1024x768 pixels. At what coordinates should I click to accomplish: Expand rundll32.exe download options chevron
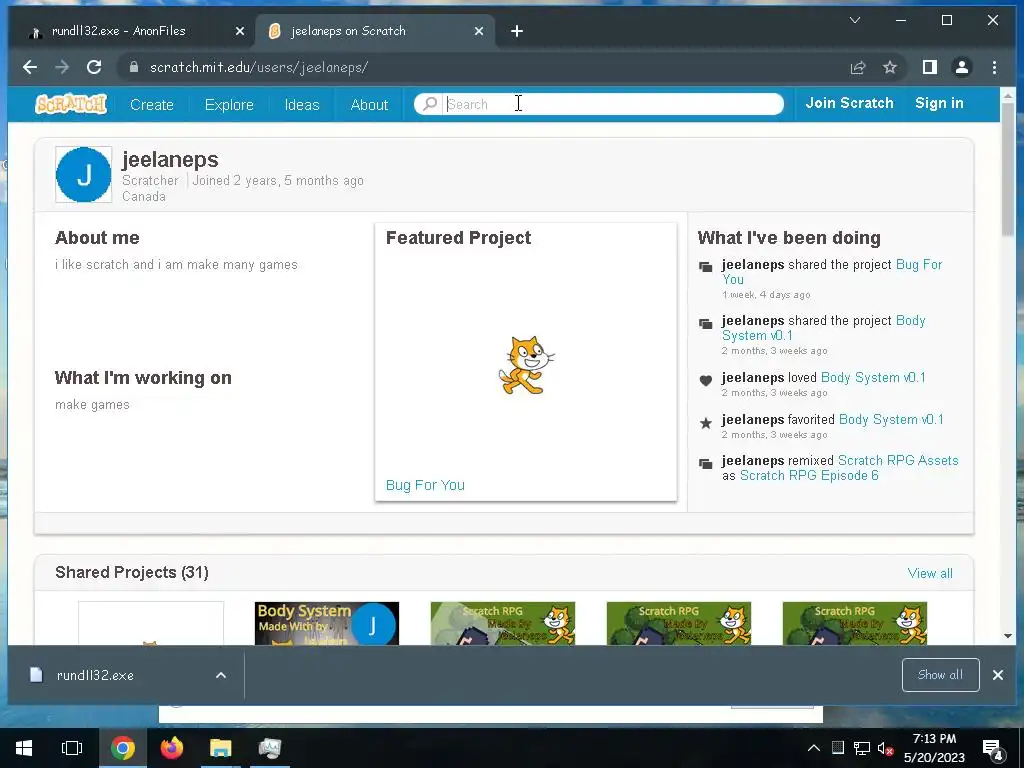tap(221, 675)
